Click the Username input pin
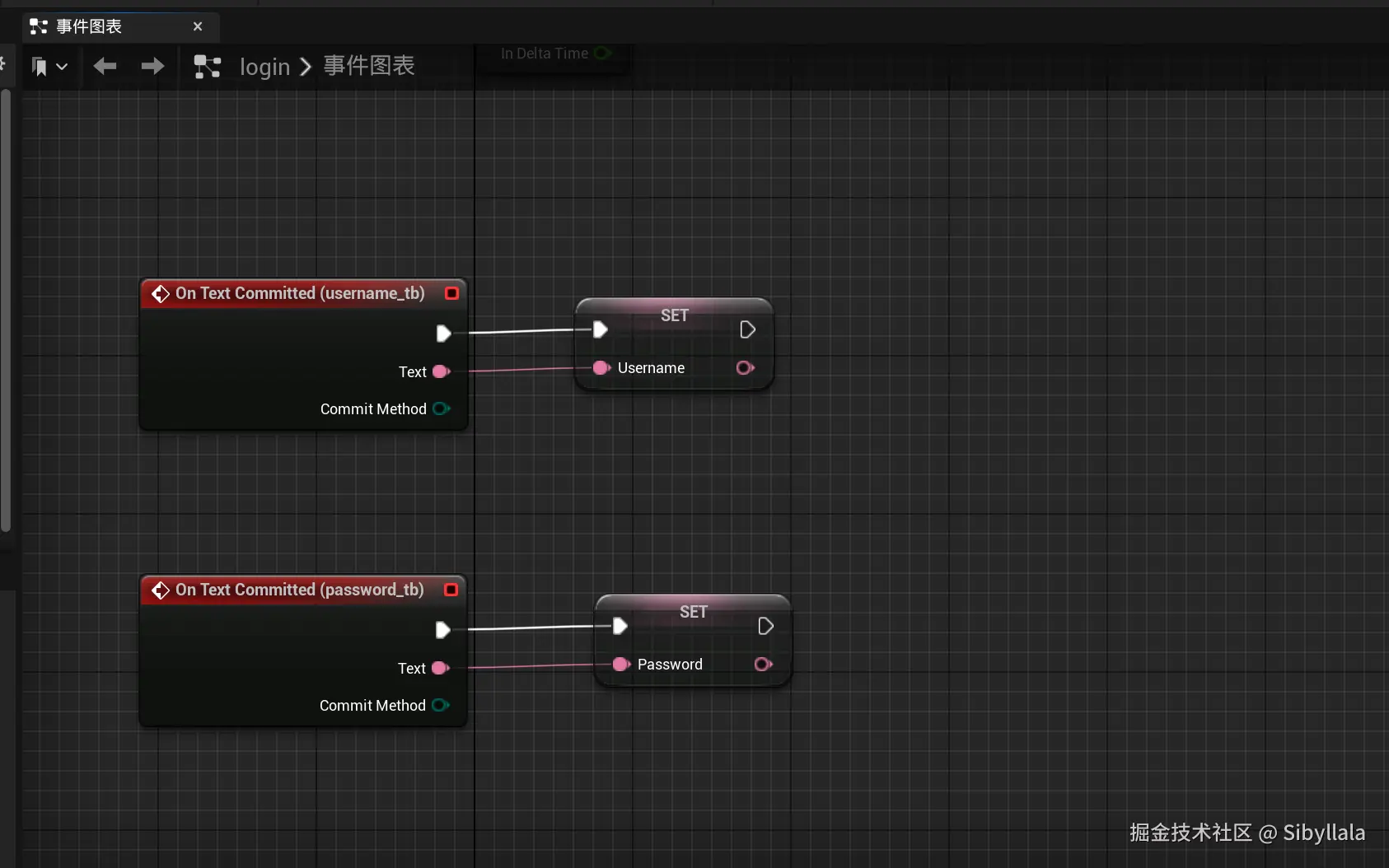Screen dimensions: 1389x868 pyautogui.click(x=602, y=367)
